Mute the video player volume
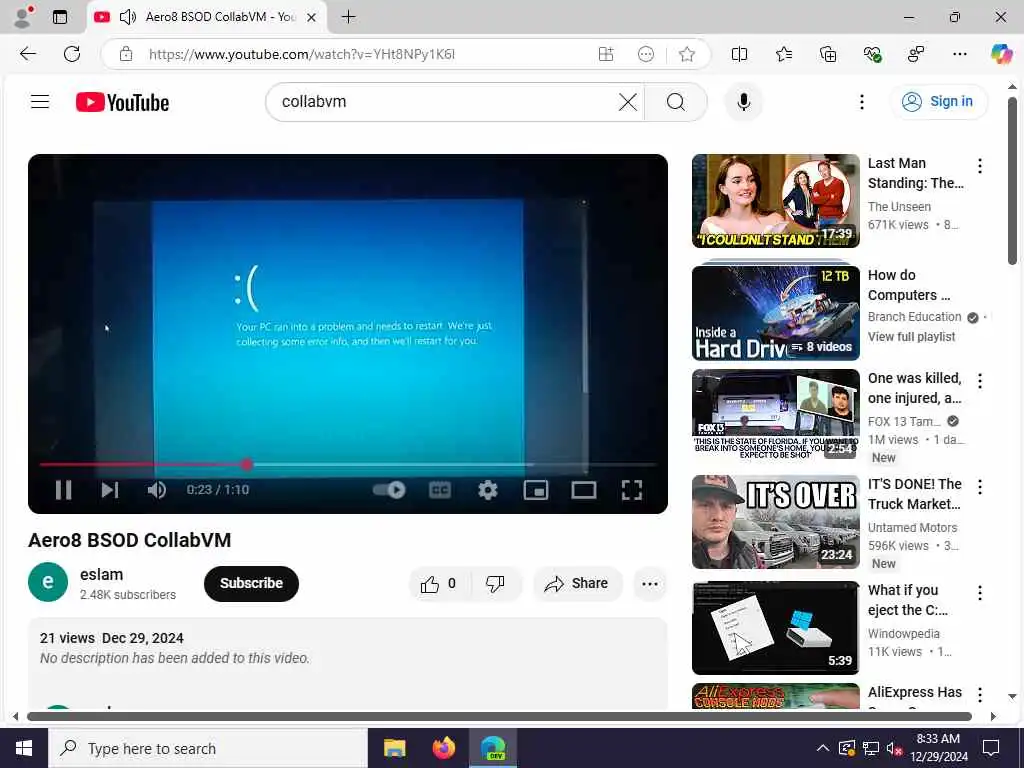1024x768 pixels. point(157,490)
